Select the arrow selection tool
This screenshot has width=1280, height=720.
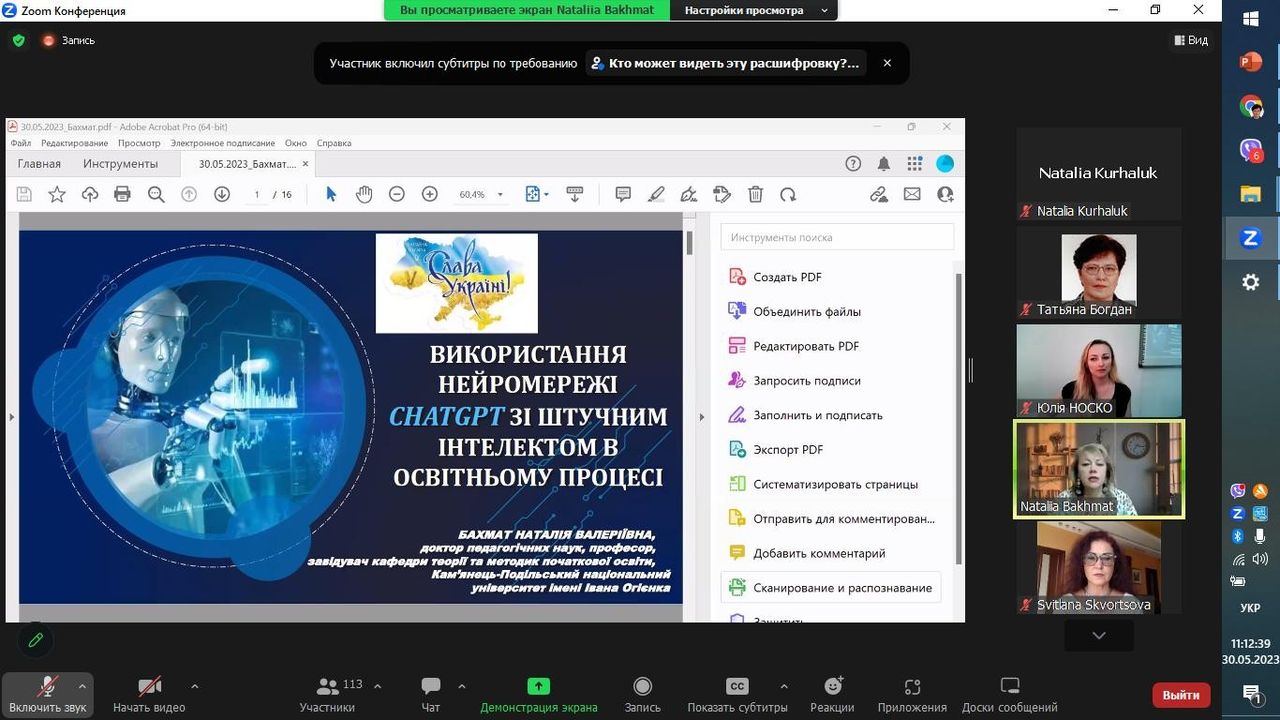point(331,194)
